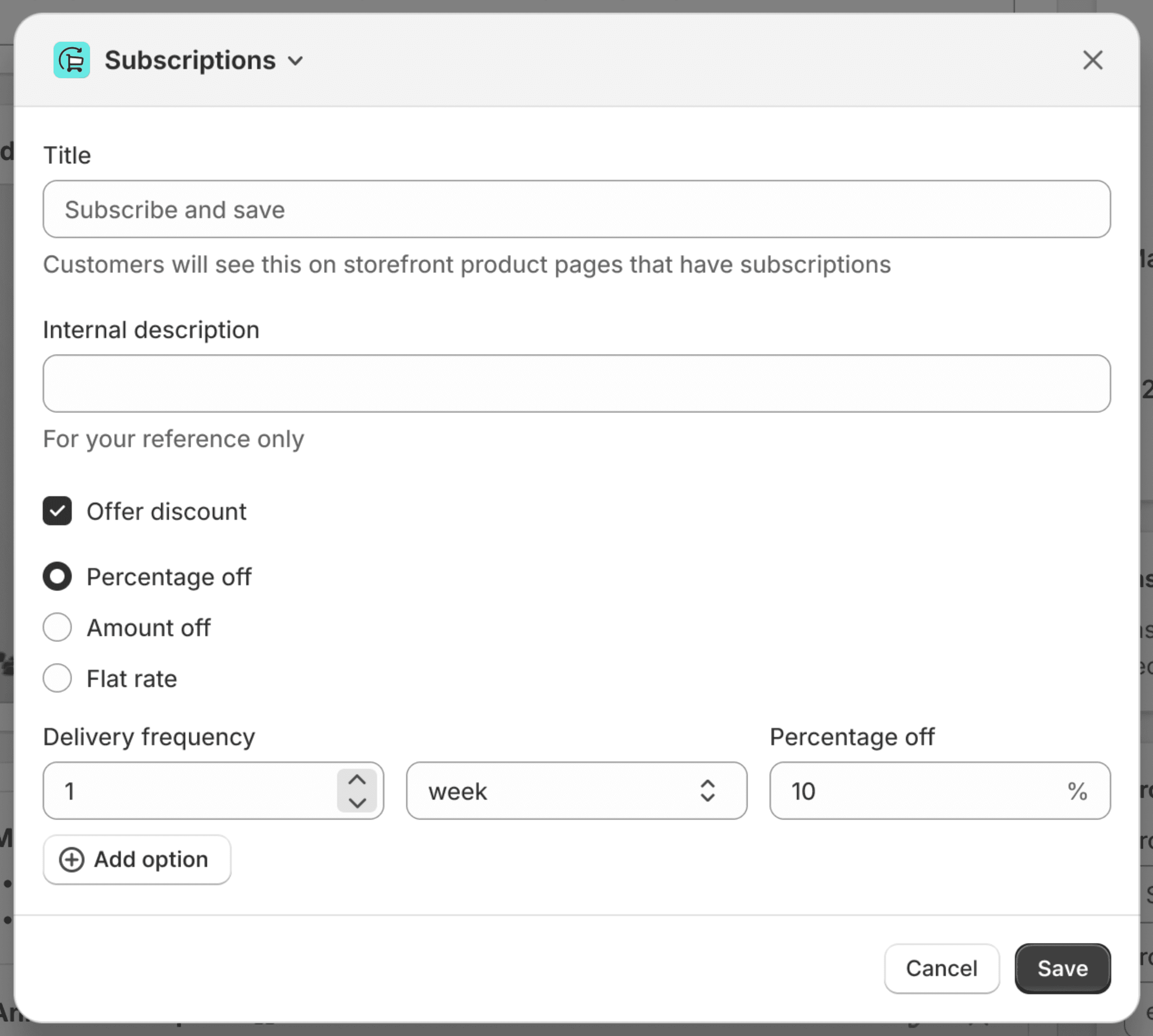Select the Amount off discount type
This screenshot has height=1036, width=1153.
[57, 628]
